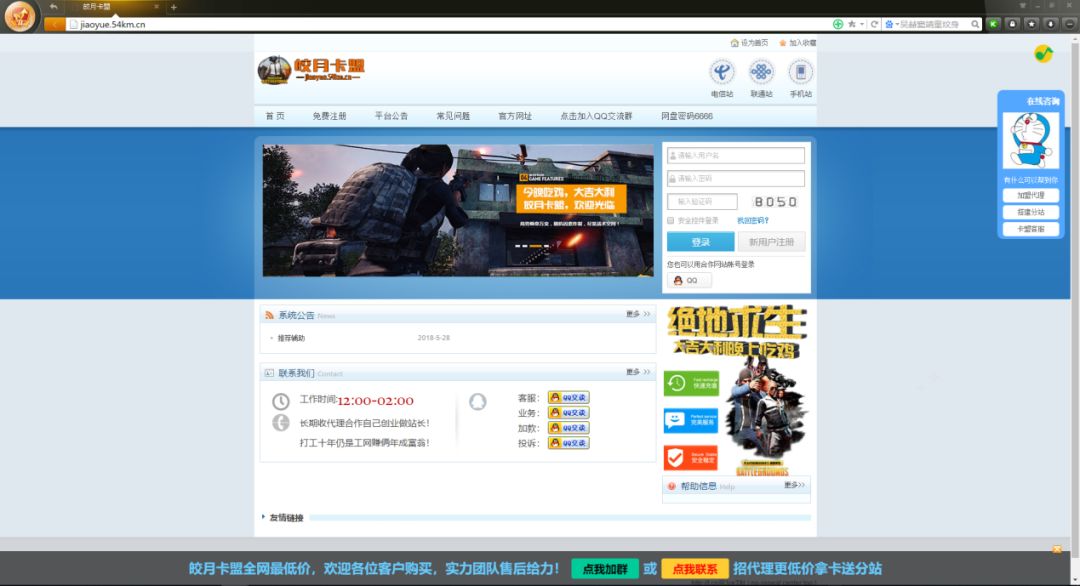The image size is (1080, 586).
Task: Click the browser address bar URL
Action: [112, 24]
